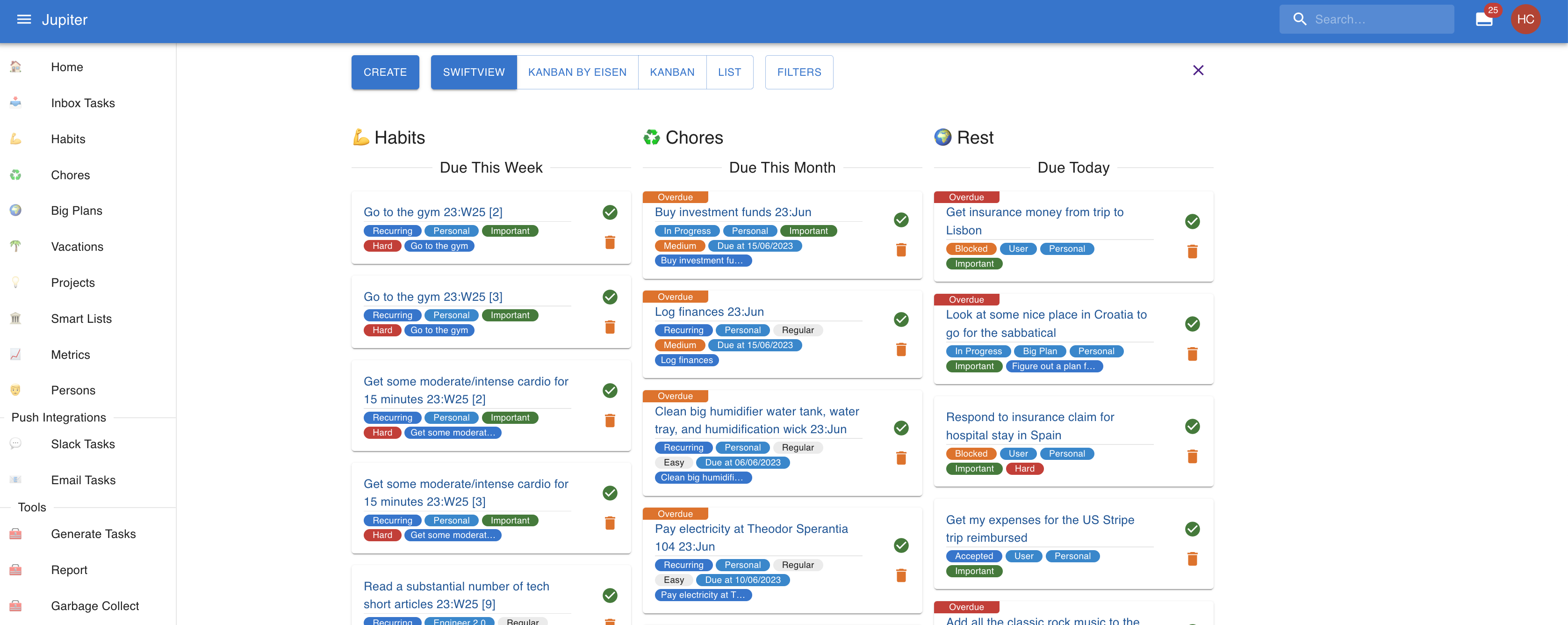Click the Chores recycling icon
Screen dimensions: 1568x625
pyautogui.click(x=14, y=175)
